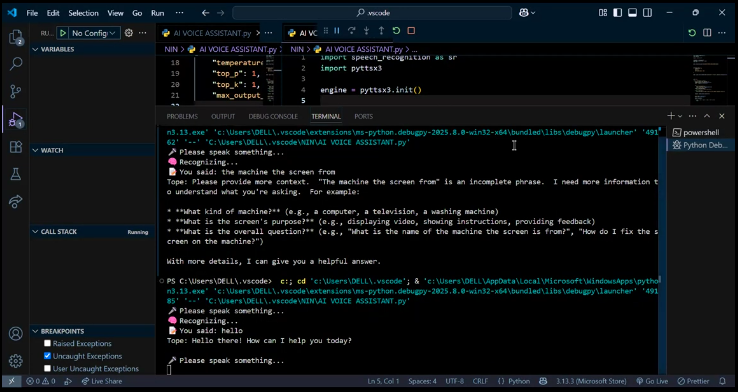
Task: Toggle the Secondary Side Bar layout icon
Action: tap(648, 13)
